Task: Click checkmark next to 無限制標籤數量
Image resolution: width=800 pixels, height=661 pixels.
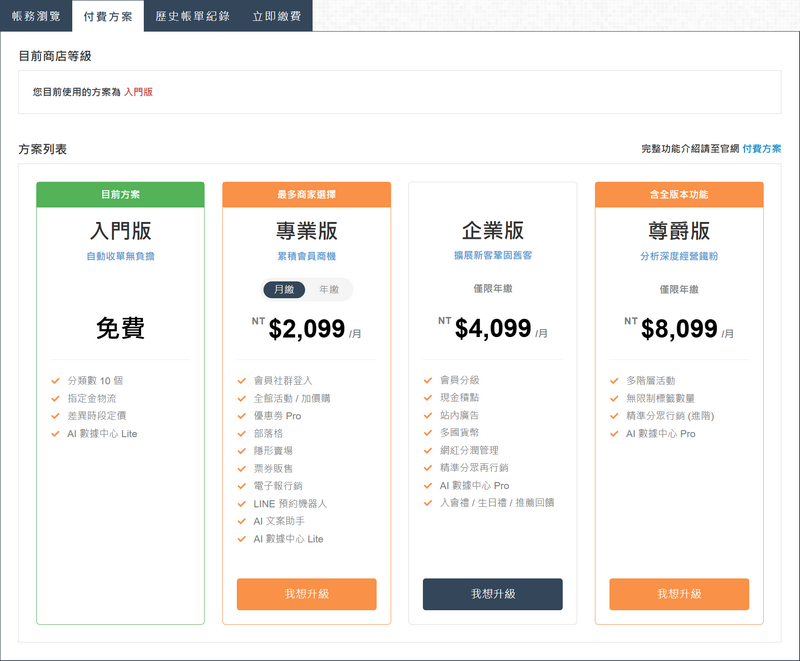Action: pyautogui.click(x=614, y=398)
